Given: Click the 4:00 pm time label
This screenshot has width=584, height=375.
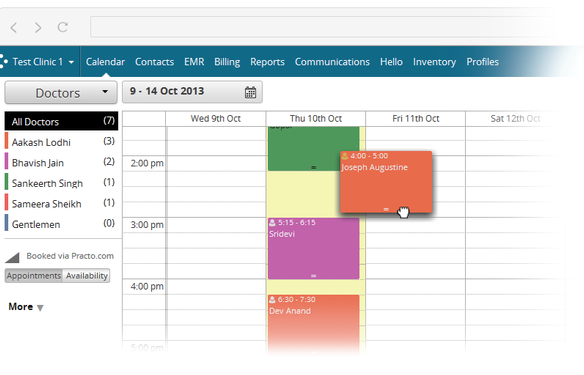Looking at the screenshot, I should [x=147, y=286].
